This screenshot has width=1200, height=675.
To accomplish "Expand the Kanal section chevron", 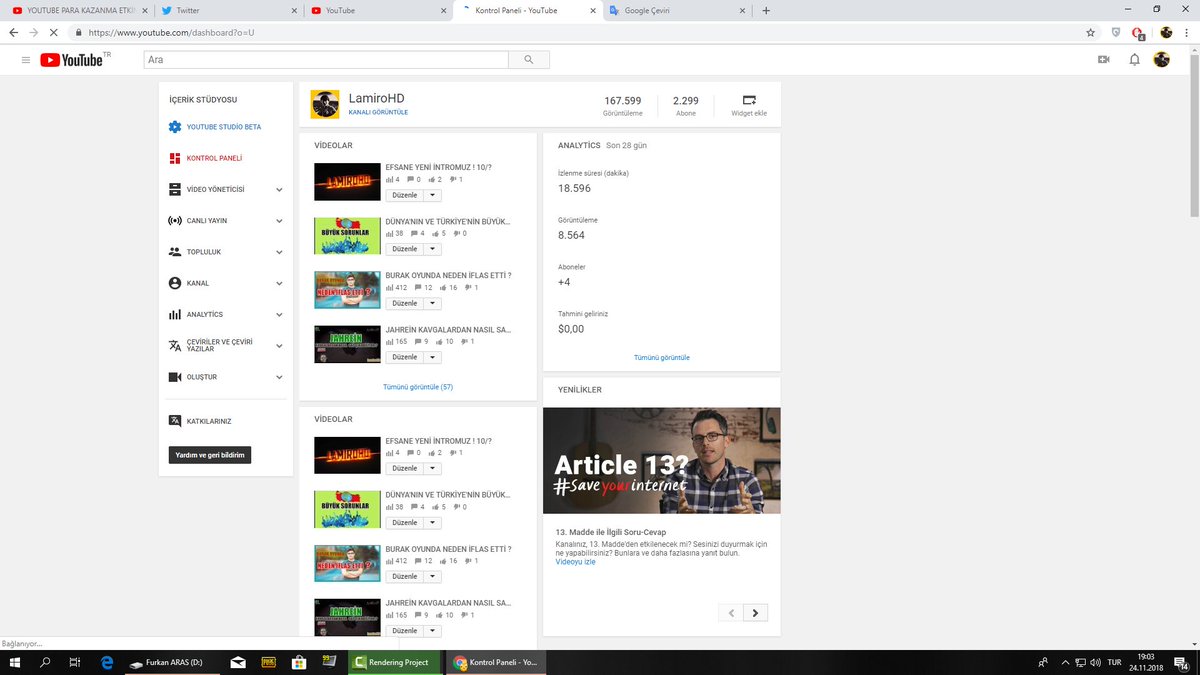I will click(279, 284).
